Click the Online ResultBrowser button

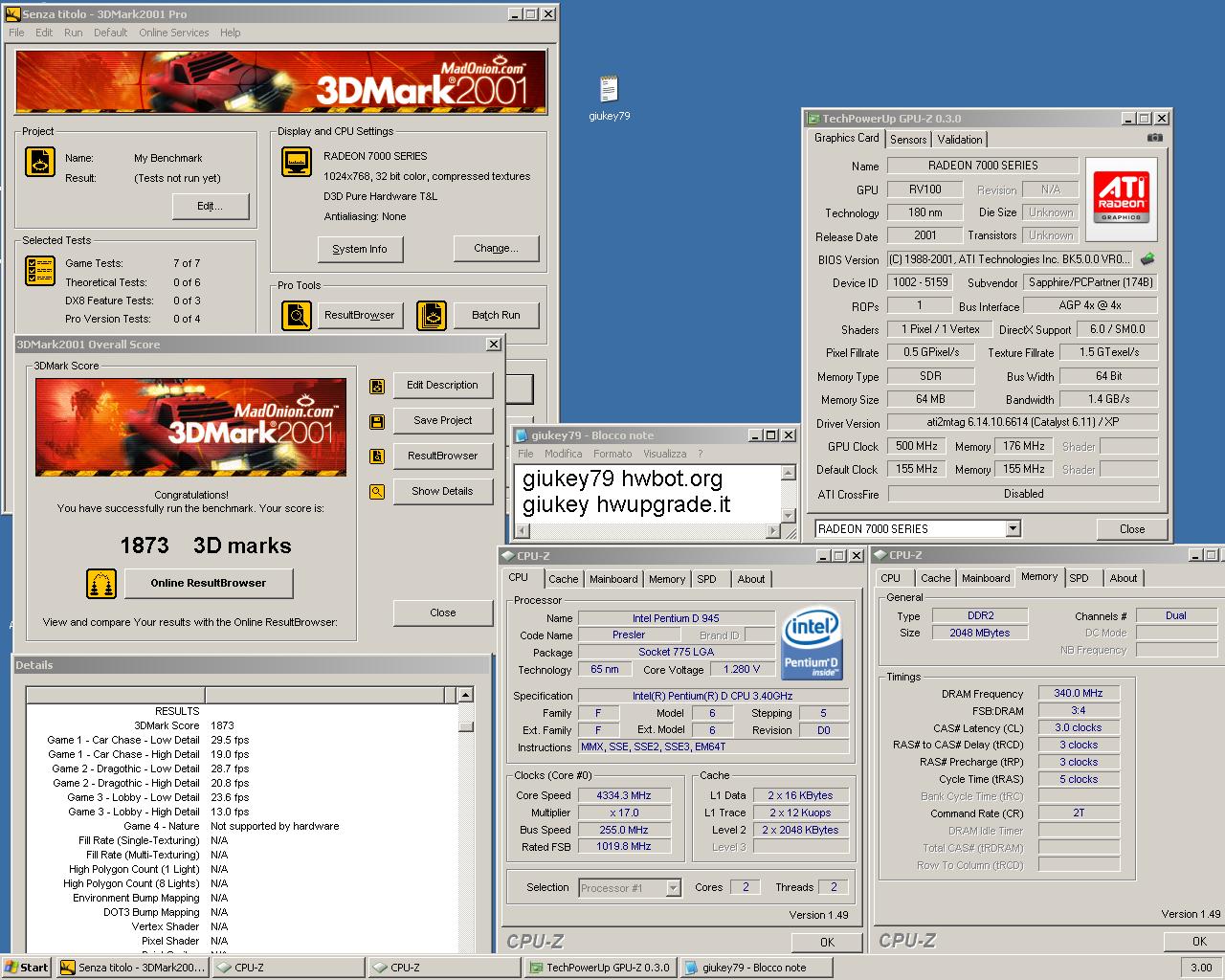209,583
